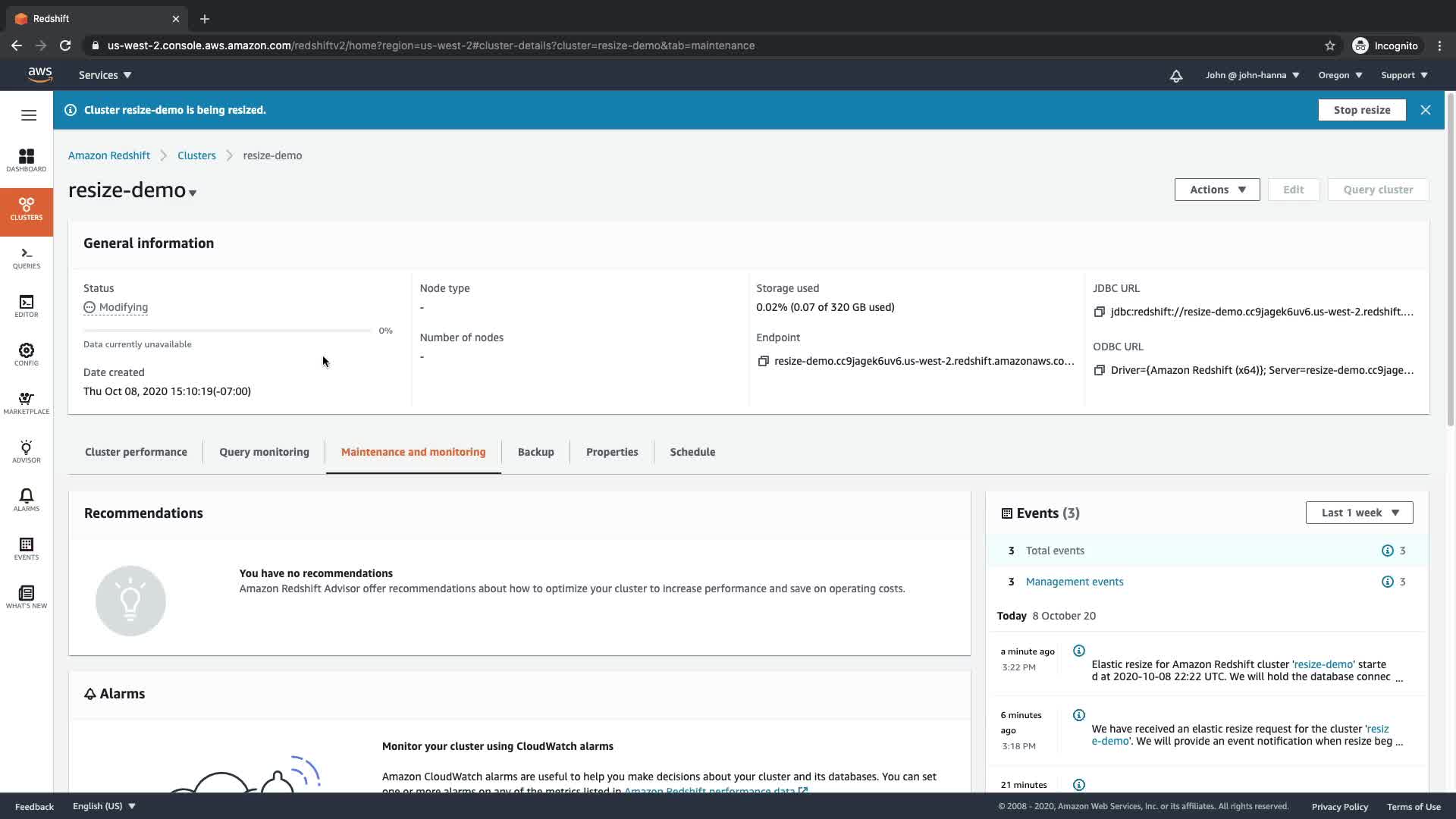Copy the endpoint using its copy icon

click(x=763, y=361)
